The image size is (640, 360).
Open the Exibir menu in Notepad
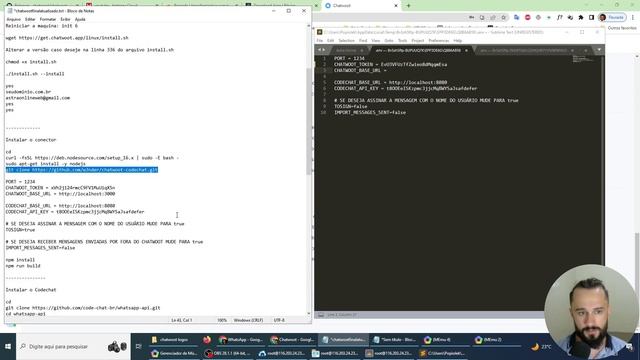click(x=65, y=19)
